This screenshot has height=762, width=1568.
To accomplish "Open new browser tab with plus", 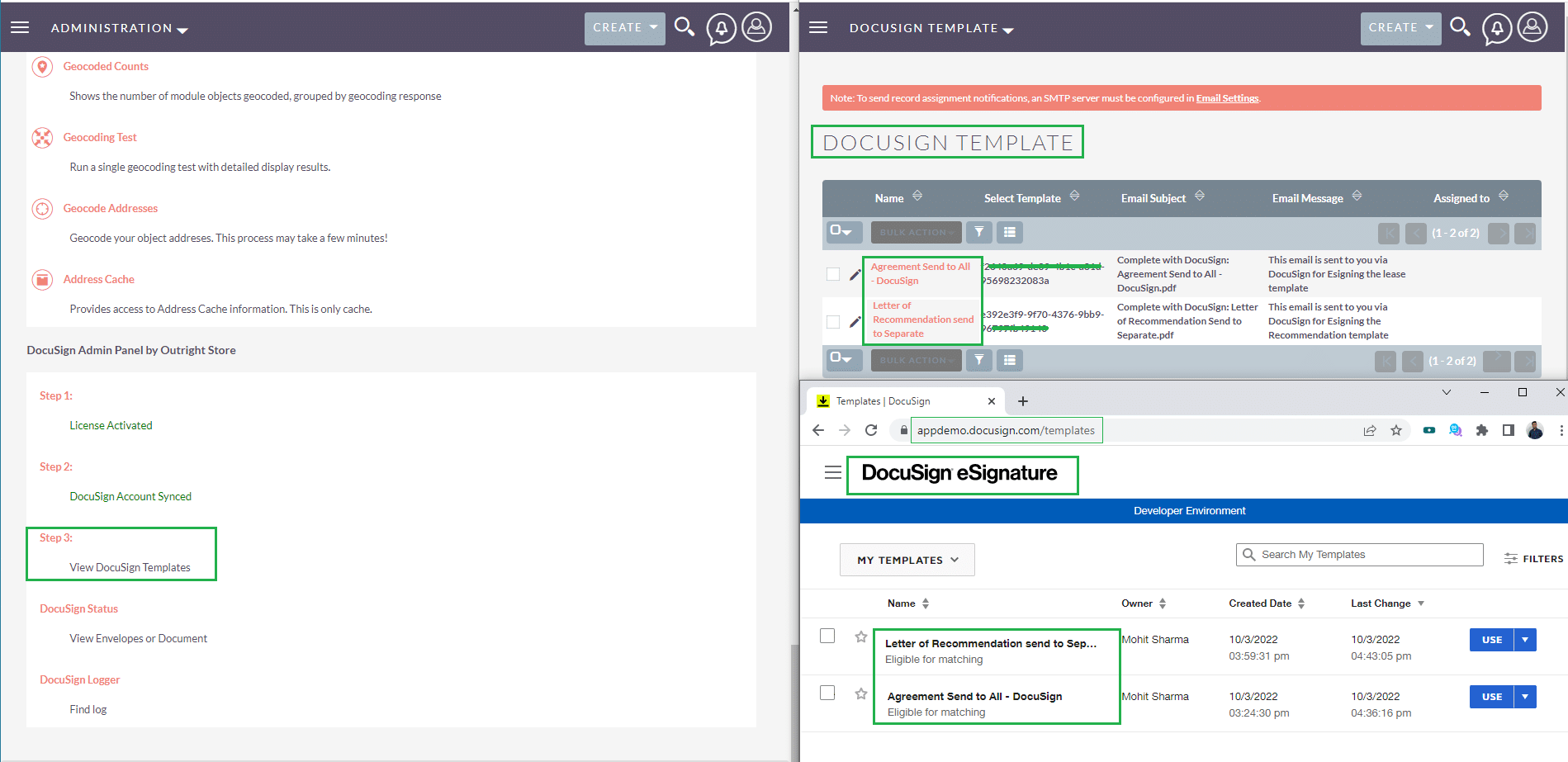I will point(1023,401).
